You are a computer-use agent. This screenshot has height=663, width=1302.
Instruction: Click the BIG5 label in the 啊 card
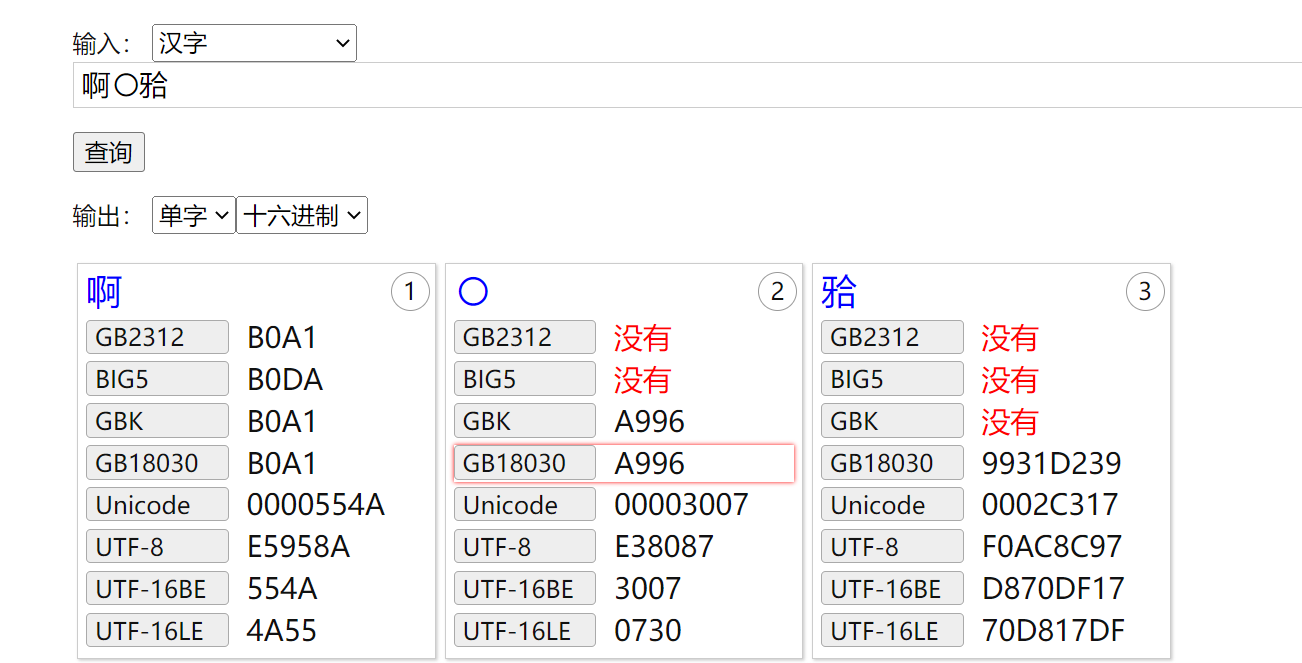pos(157,379)
